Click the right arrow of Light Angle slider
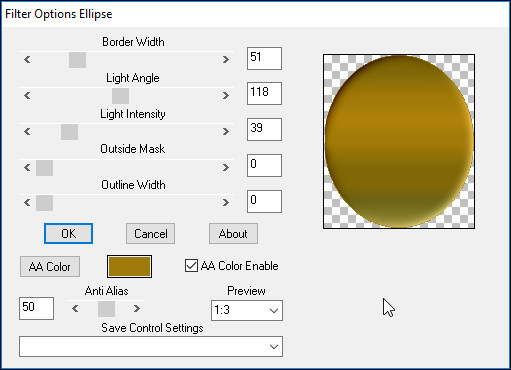Image resolution: width=511 pixels, height=370 pixels. coord(226,96)
